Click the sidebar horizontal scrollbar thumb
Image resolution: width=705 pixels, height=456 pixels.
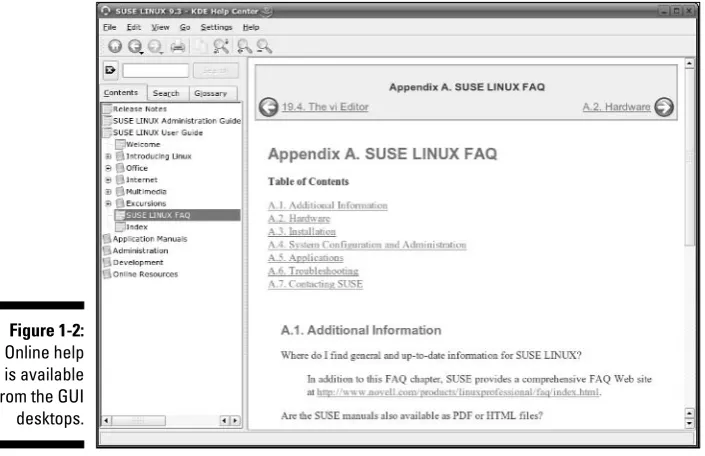click(x=138, y=420)
